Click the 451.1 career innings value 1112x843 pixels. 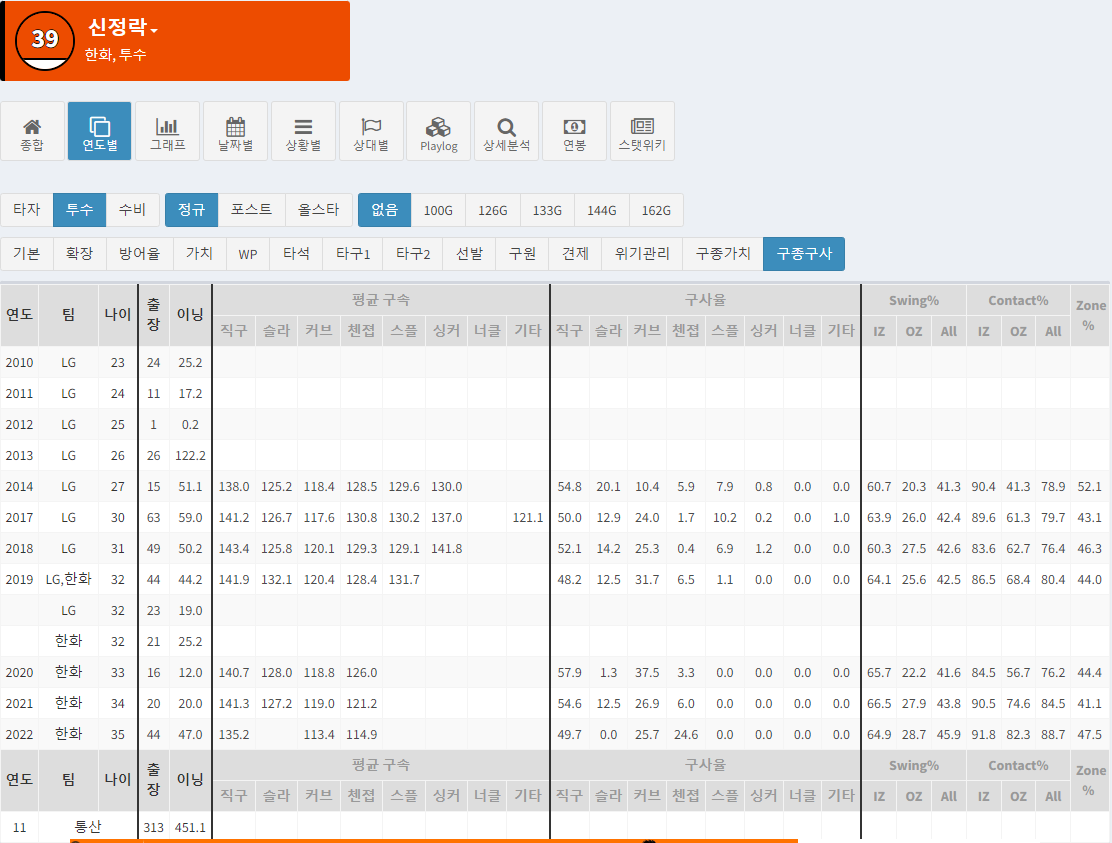point(190,828)
